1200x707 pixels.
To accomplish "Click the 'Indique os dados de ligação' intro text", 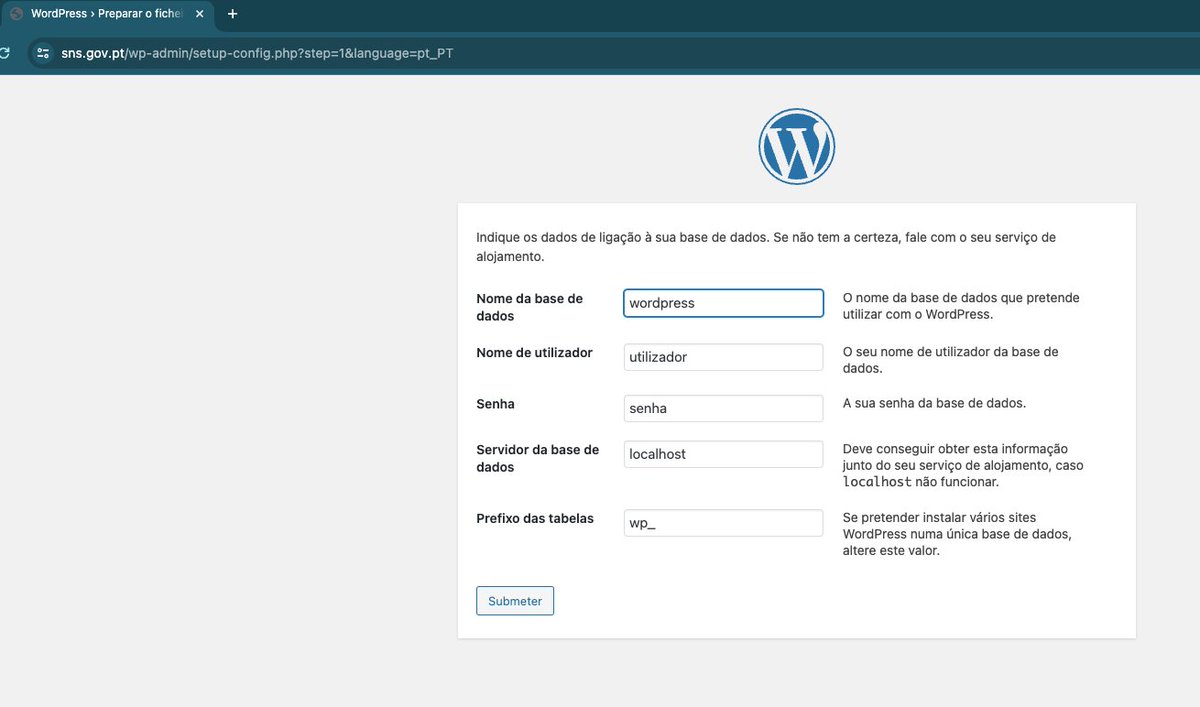I will click(766, 246).
